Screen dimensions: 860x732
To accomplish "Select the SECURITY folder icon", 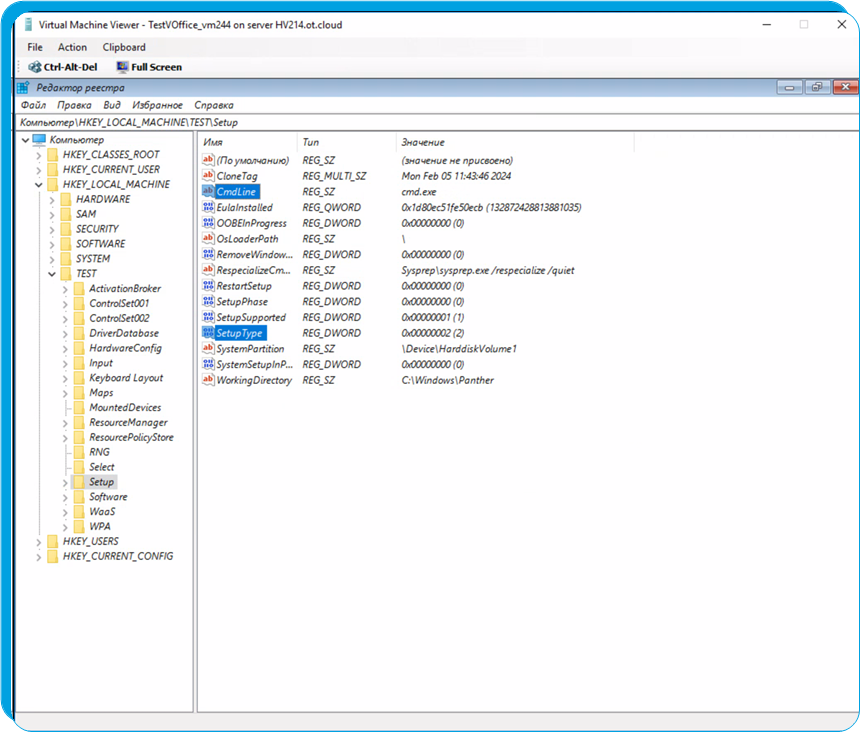I will click(x=66, y=229).
